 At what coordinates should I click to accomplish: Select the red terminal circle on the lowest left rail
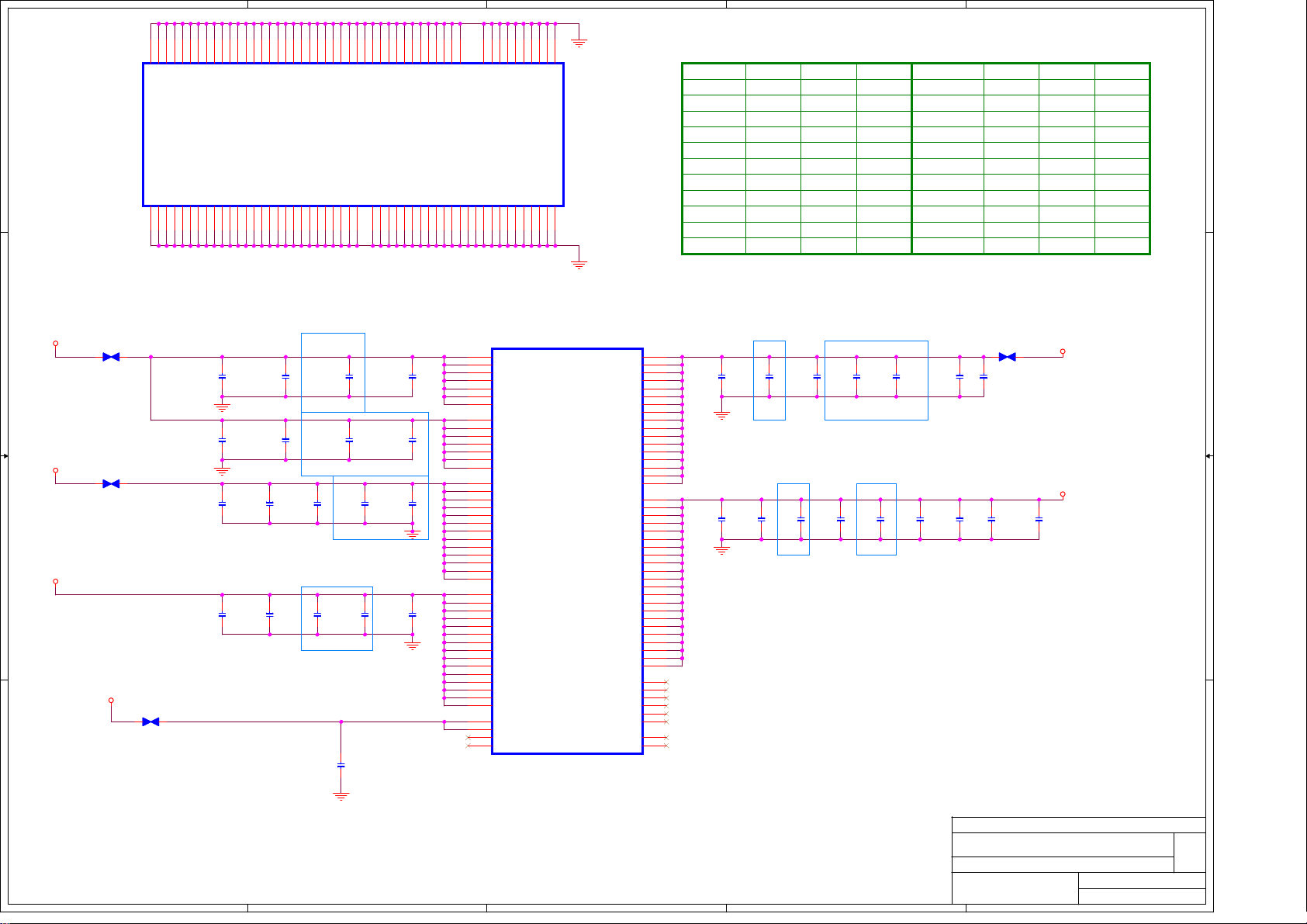(111, 700)
